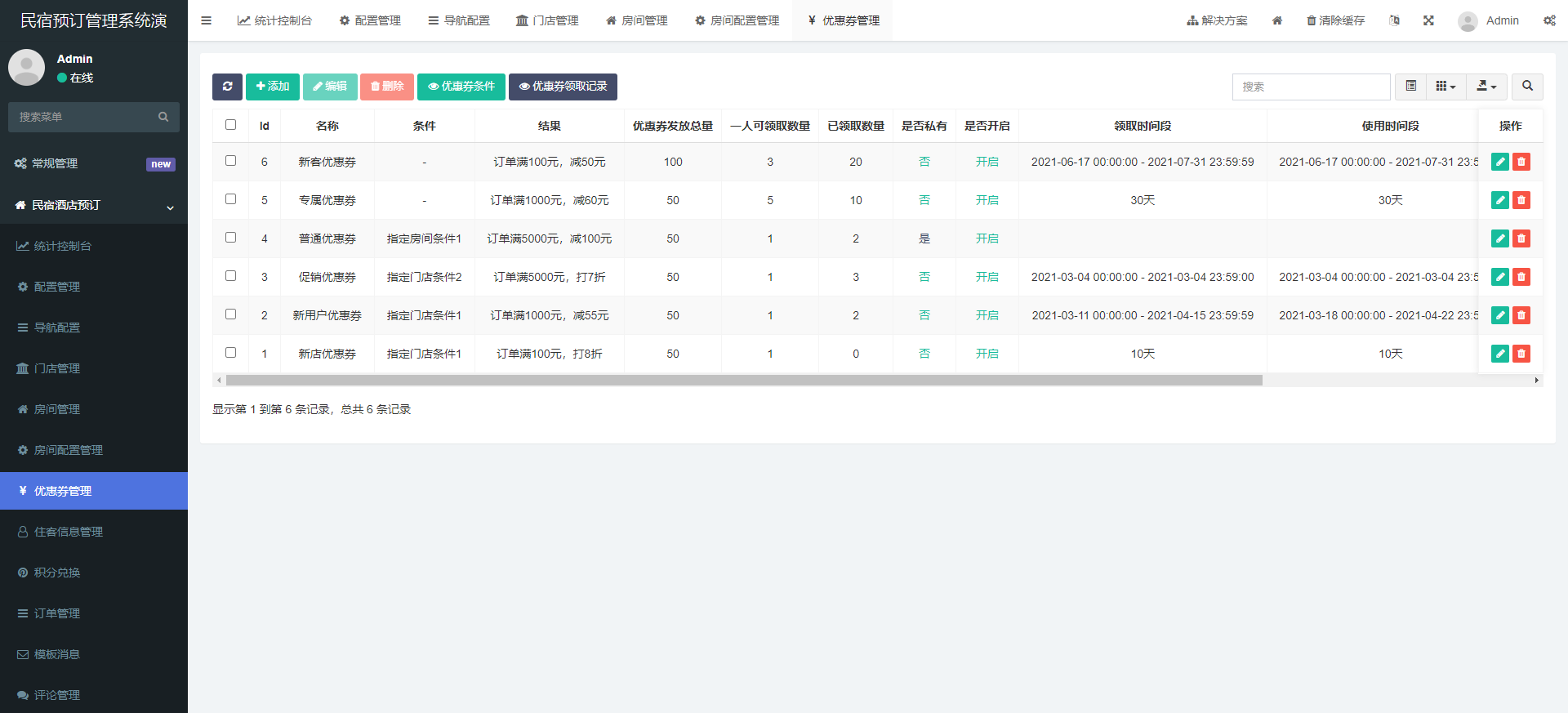1568x713 pixels.
Task: Delete the 新店优惠券 row via trash icon
Action: click(1521, 354)
